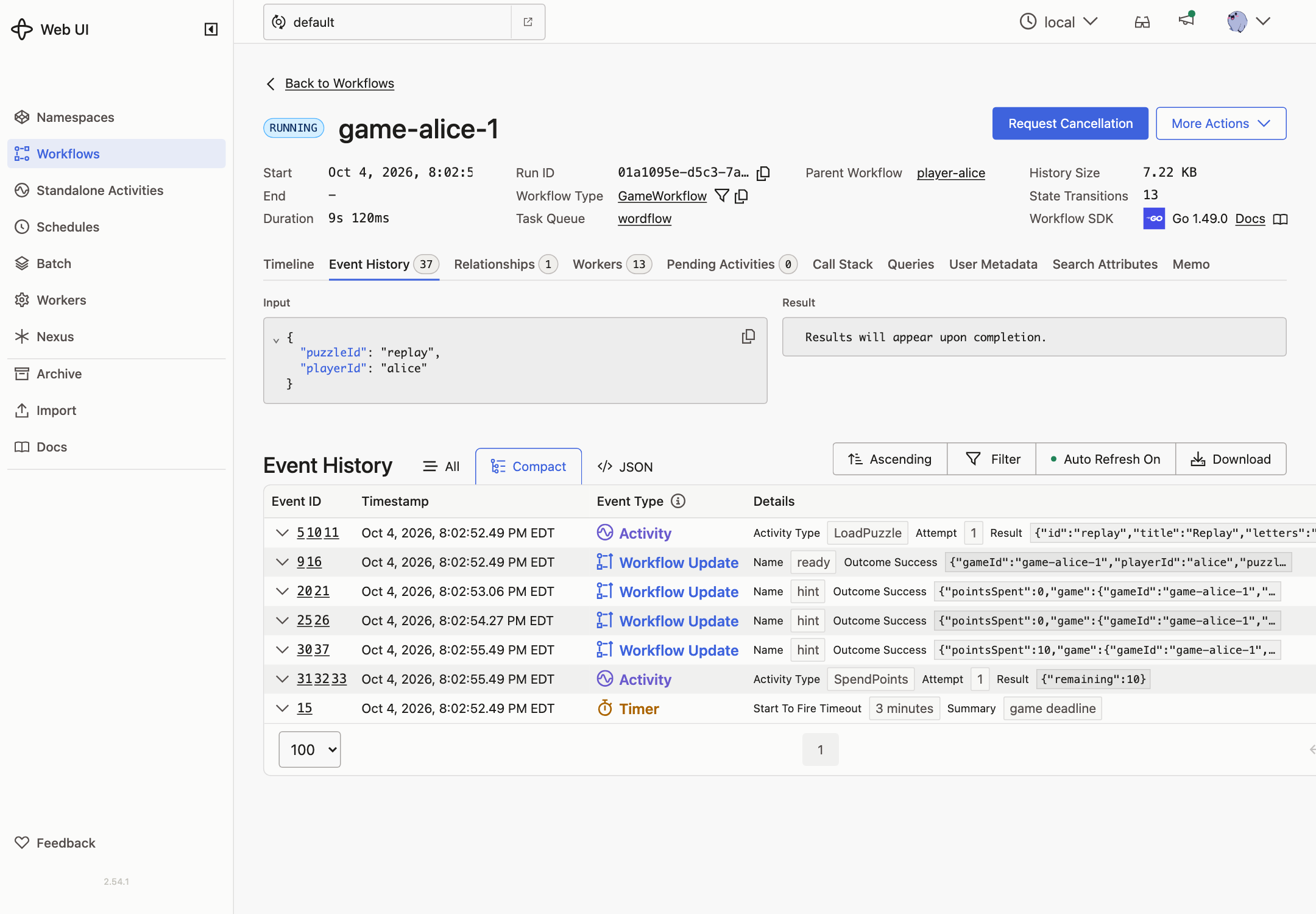Expand event row 30 37
Viewport: 1316px width, 914px height.
(x=281, y=650)
